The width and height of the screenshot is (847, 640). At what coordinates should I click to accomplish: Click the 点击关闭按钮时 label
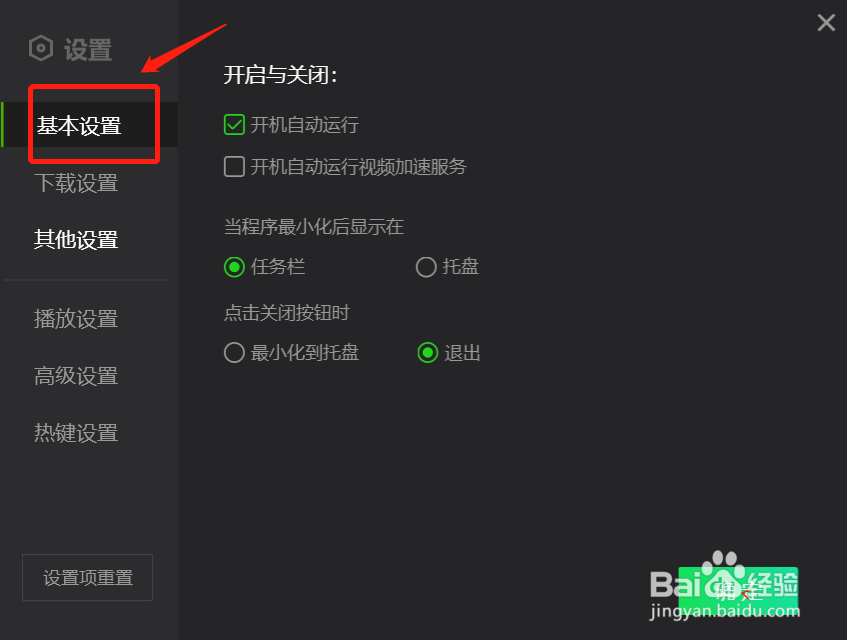(287, 313)
